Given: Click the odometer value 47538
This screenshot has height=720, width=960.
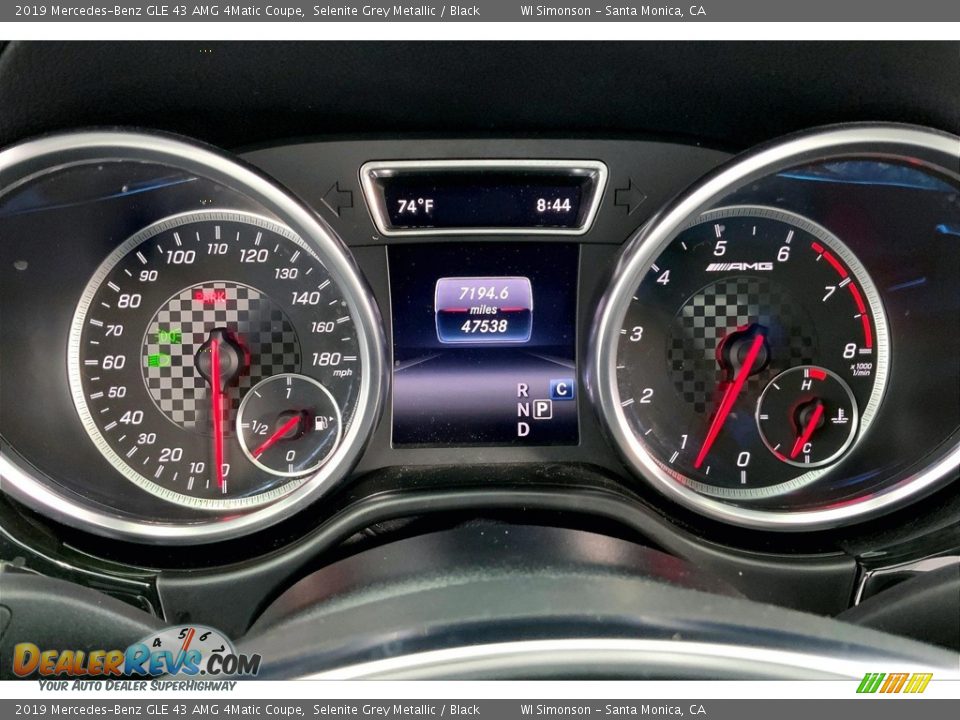Looking at the screenshot, I should (x=484, y=326).
